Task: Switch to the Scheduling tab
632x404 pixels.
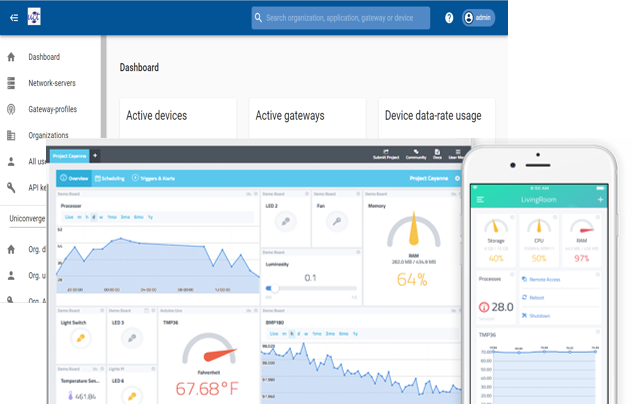Action: (110, 178)
